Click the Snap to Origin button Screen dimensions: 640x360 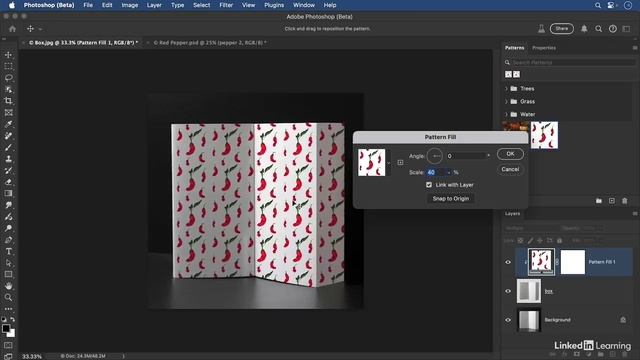point(451,198)
